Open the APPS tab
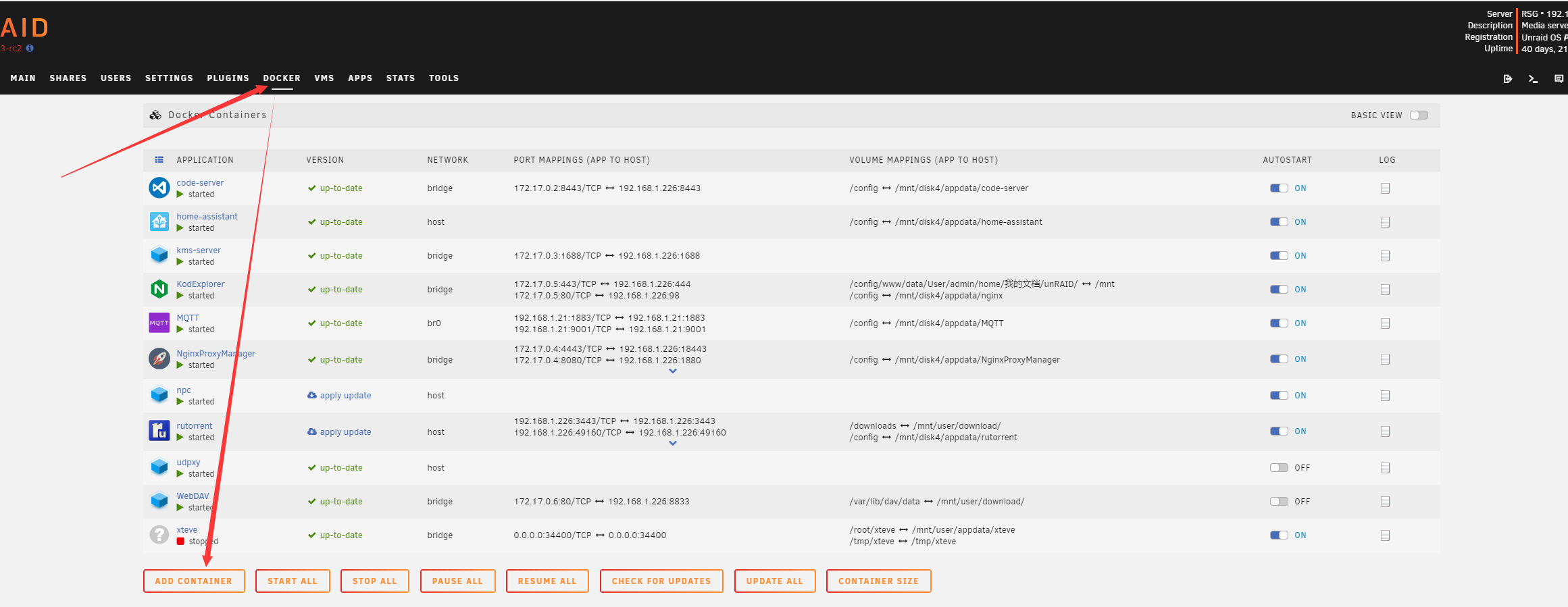The height and width of the screenshot is (607, 1568). [x=360, y=78]
